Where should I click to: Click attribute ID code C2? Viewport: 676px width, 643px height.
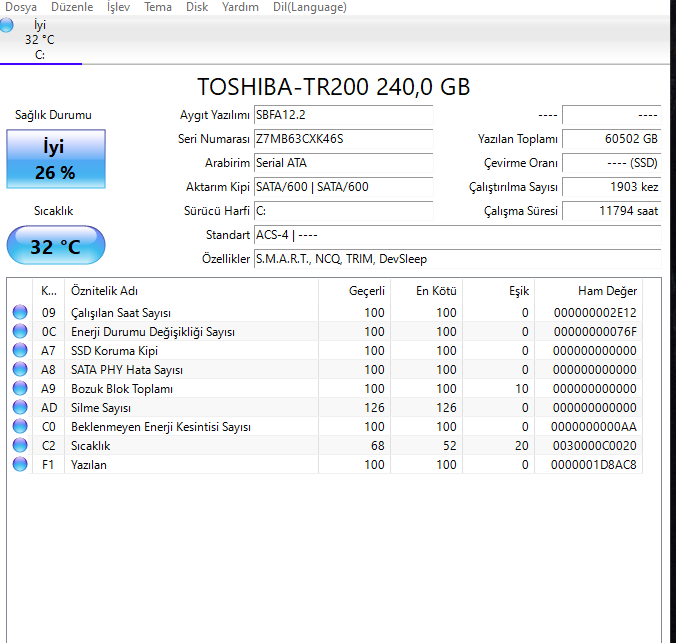pos(48,445)
